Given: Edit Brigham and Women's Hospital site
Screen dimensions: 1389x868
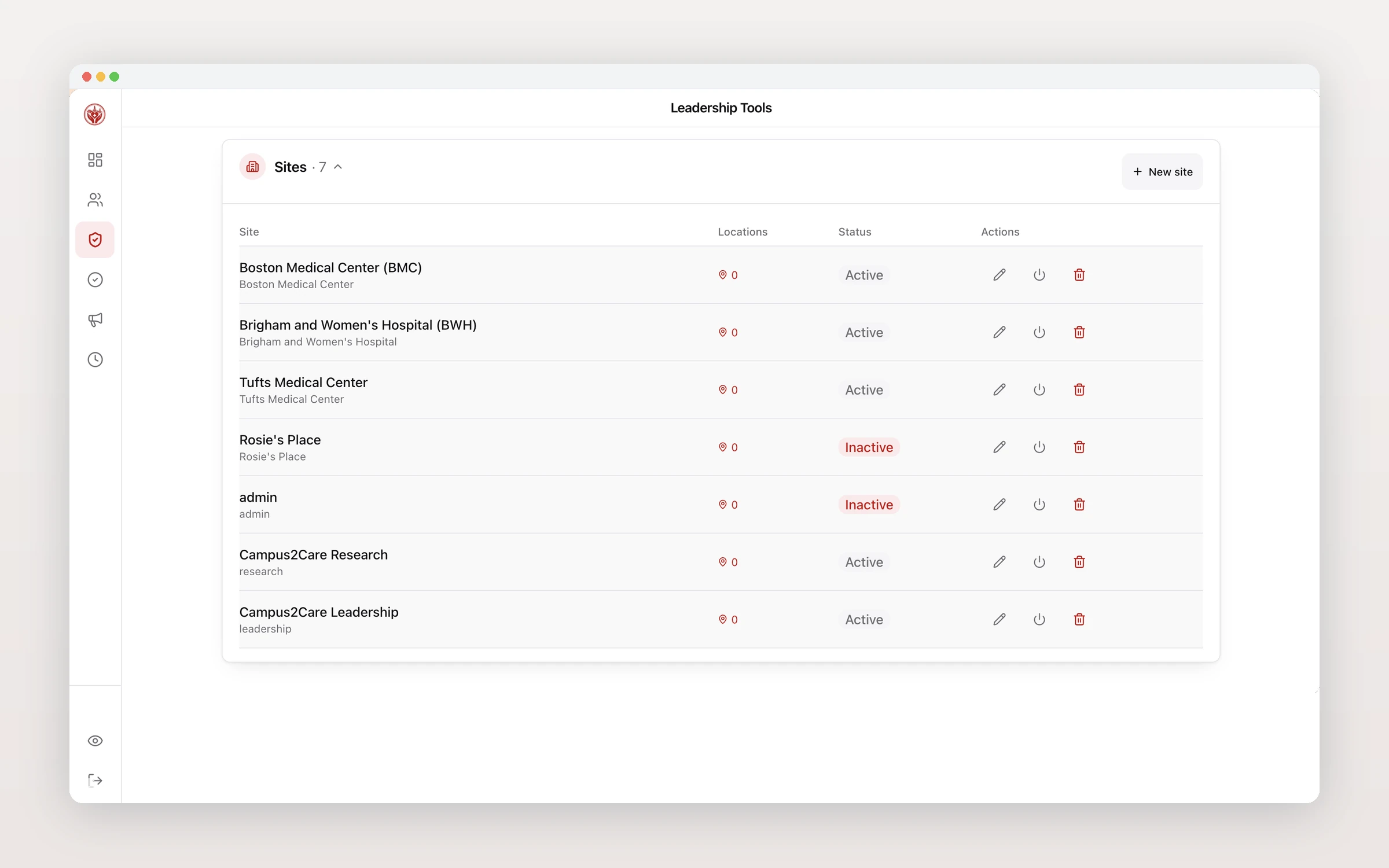Looking at the screenshot, I should coord(1000,332).
